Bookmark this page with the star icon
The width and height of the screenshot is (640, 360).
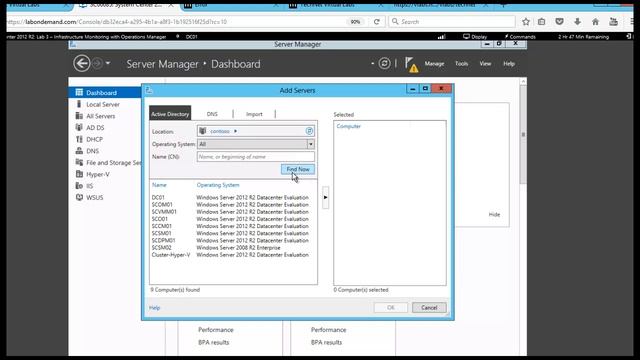pos(526,22)
